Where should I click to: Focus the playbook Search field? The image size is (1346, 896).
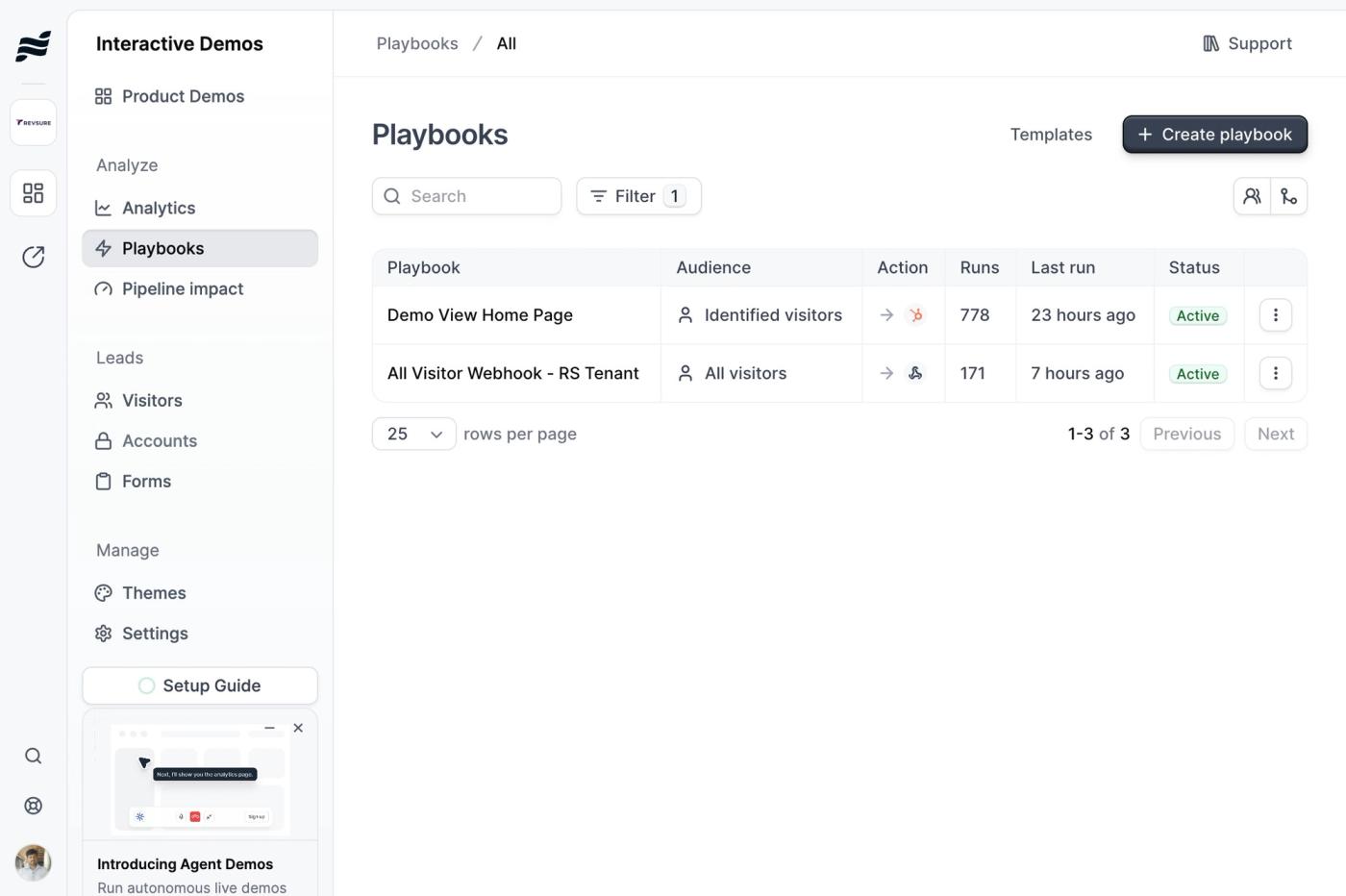click(467, 196)
